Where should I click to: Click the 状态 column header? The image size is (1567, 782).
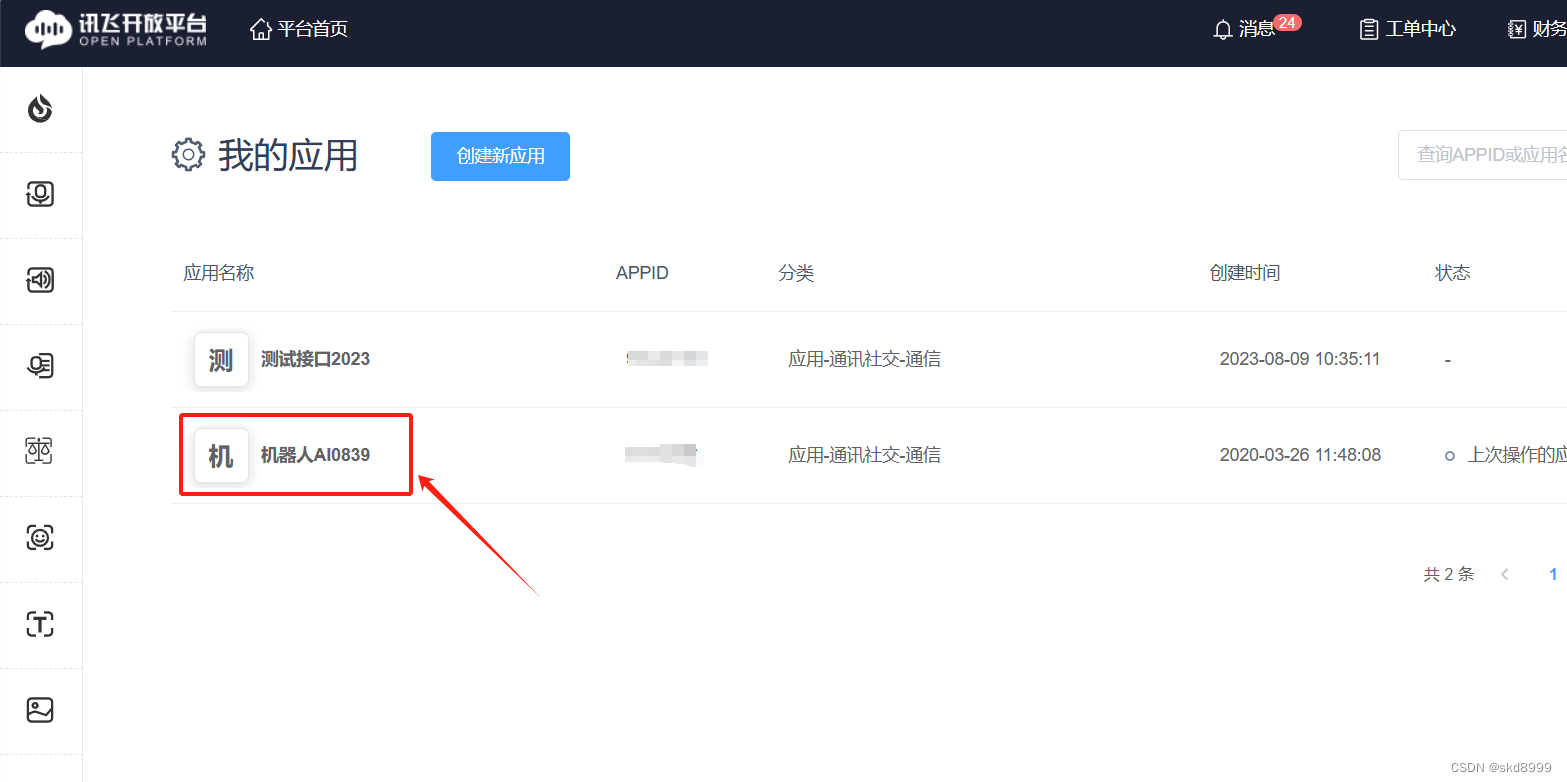1453,273
